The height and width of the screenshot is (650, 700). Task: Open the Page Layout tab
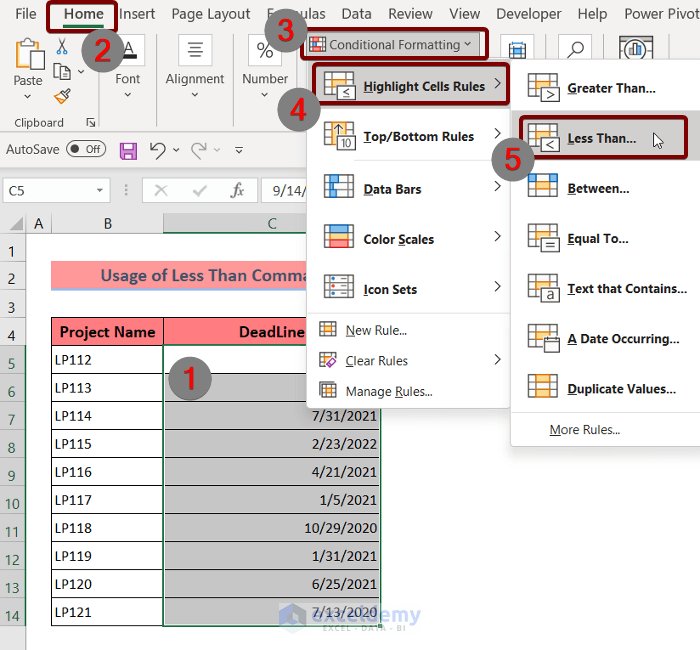pyautogui.click(x=211, y=14)
